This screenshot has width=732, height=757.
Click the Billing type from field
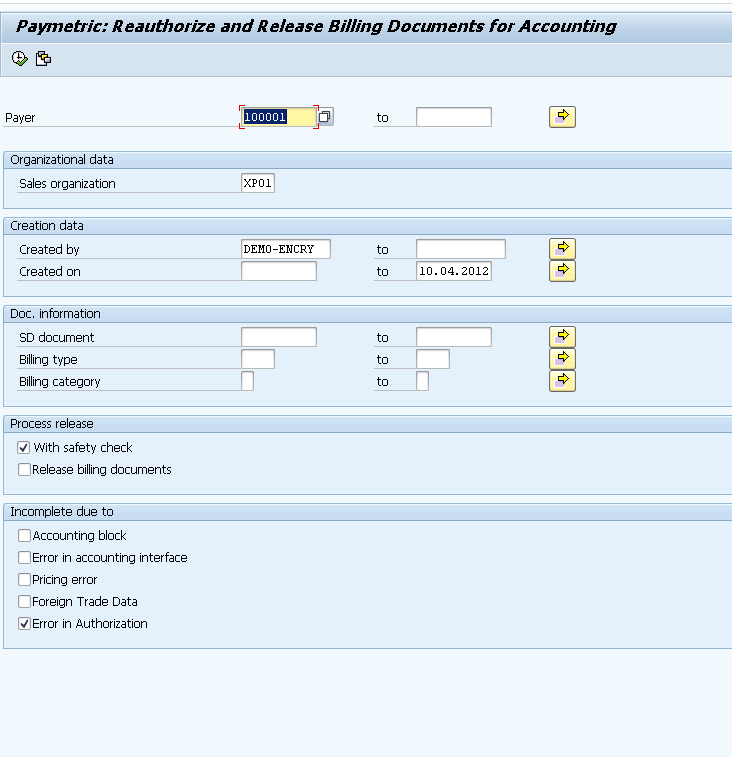click(258, 359)
